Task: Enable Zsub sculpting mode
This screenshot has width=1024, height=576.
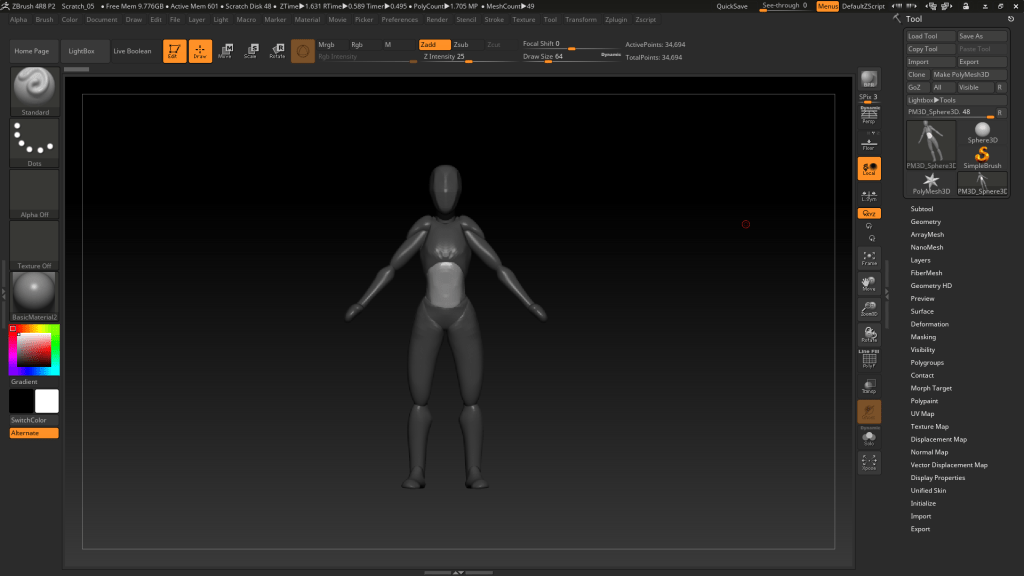Action: 461,45
